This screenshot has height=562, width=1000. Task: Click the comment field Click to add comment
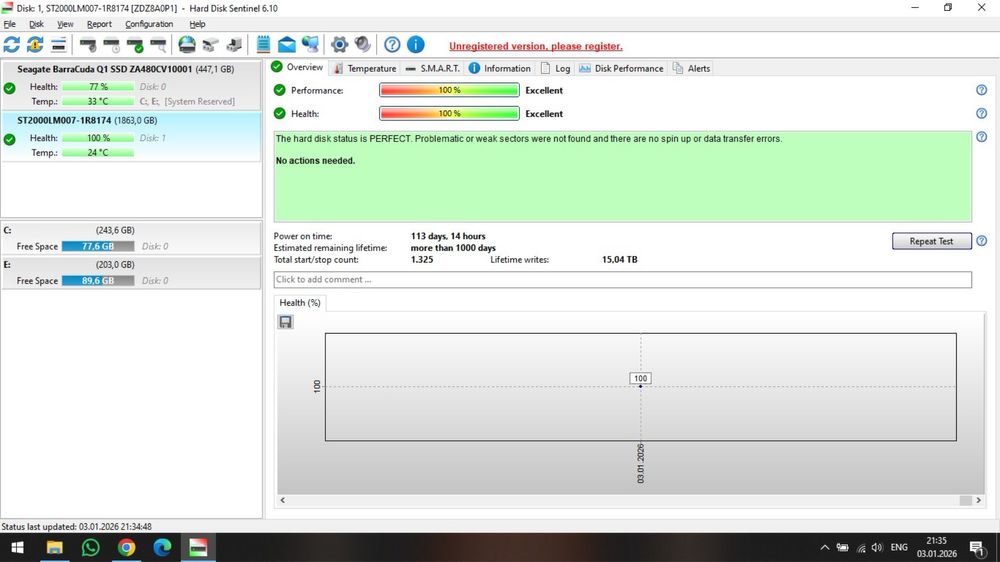(x=622, y=279)
